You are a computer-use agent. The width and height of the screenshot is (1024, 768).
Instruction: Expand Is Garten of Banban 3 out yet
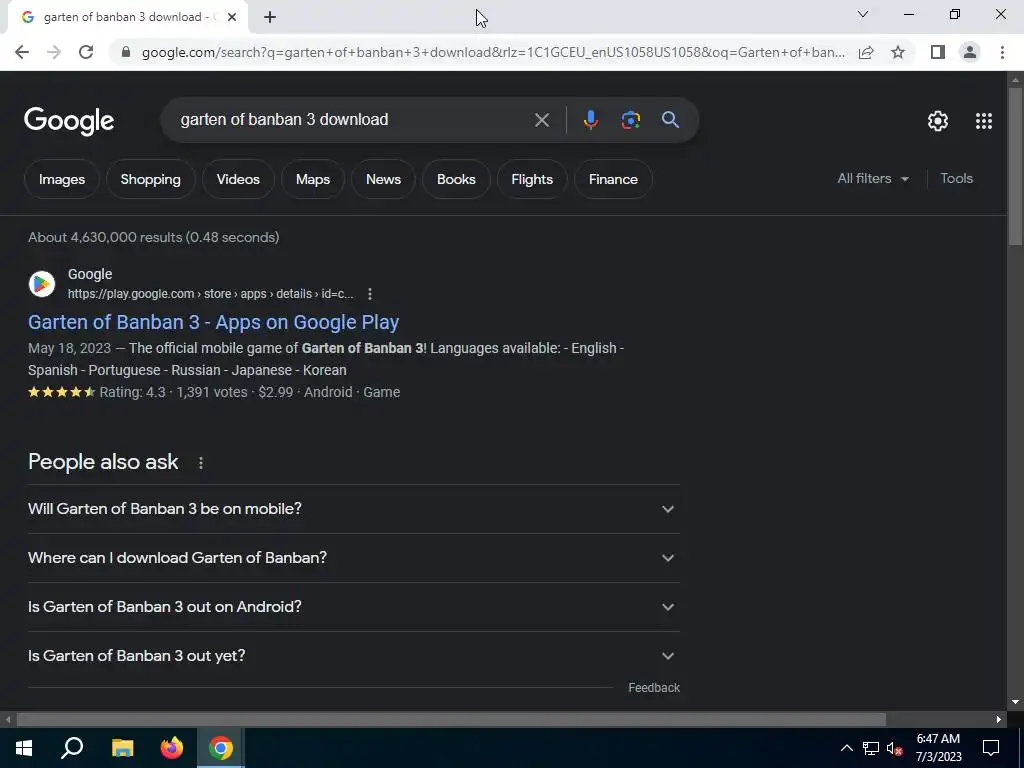(354, 656)
